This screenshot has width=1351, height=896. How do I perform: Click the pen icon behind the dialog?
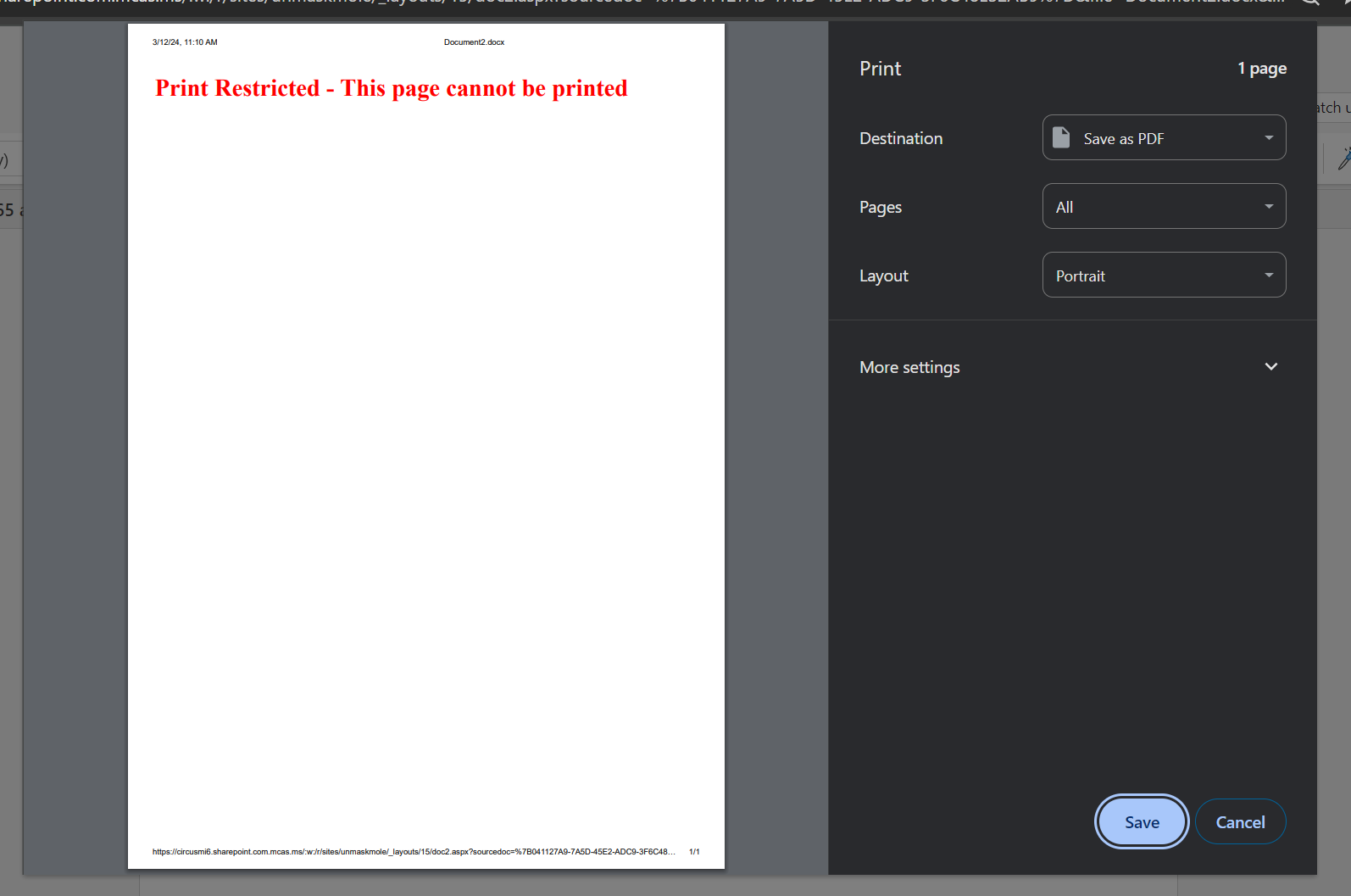coord(1343,159)
